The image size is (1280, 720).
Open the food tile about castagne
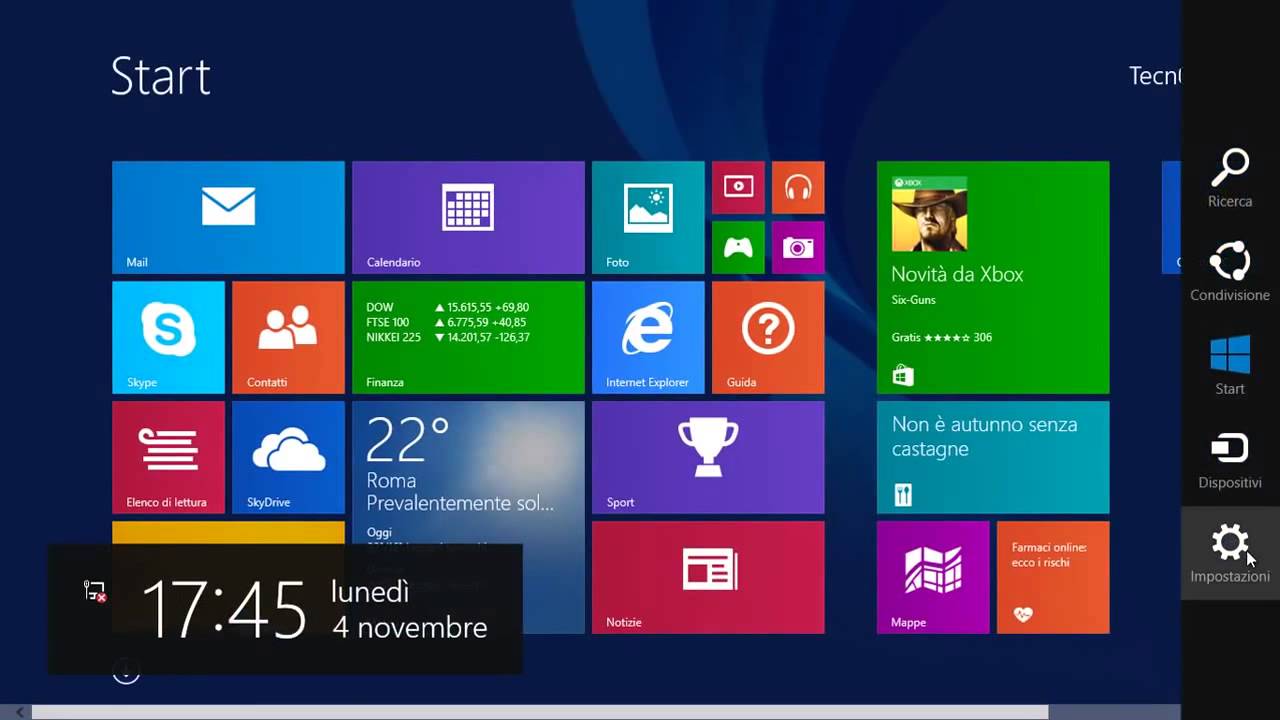coord(993,457)
